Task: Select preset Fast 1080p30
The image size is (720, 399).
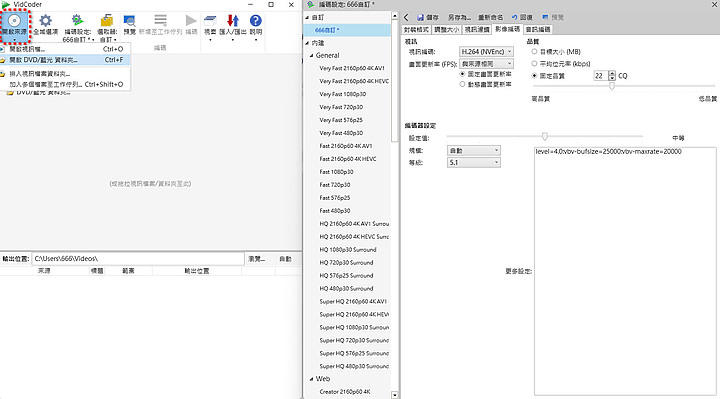Action: 336,172
